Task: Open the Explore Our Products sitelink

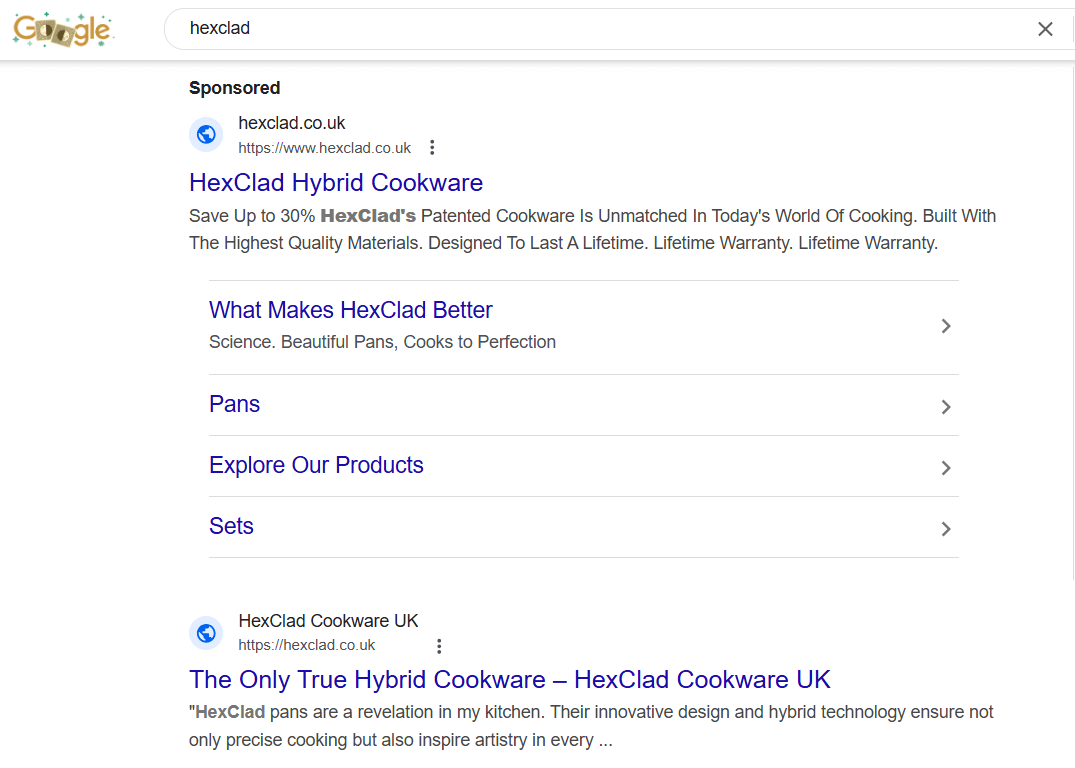Action: (316, 465)
